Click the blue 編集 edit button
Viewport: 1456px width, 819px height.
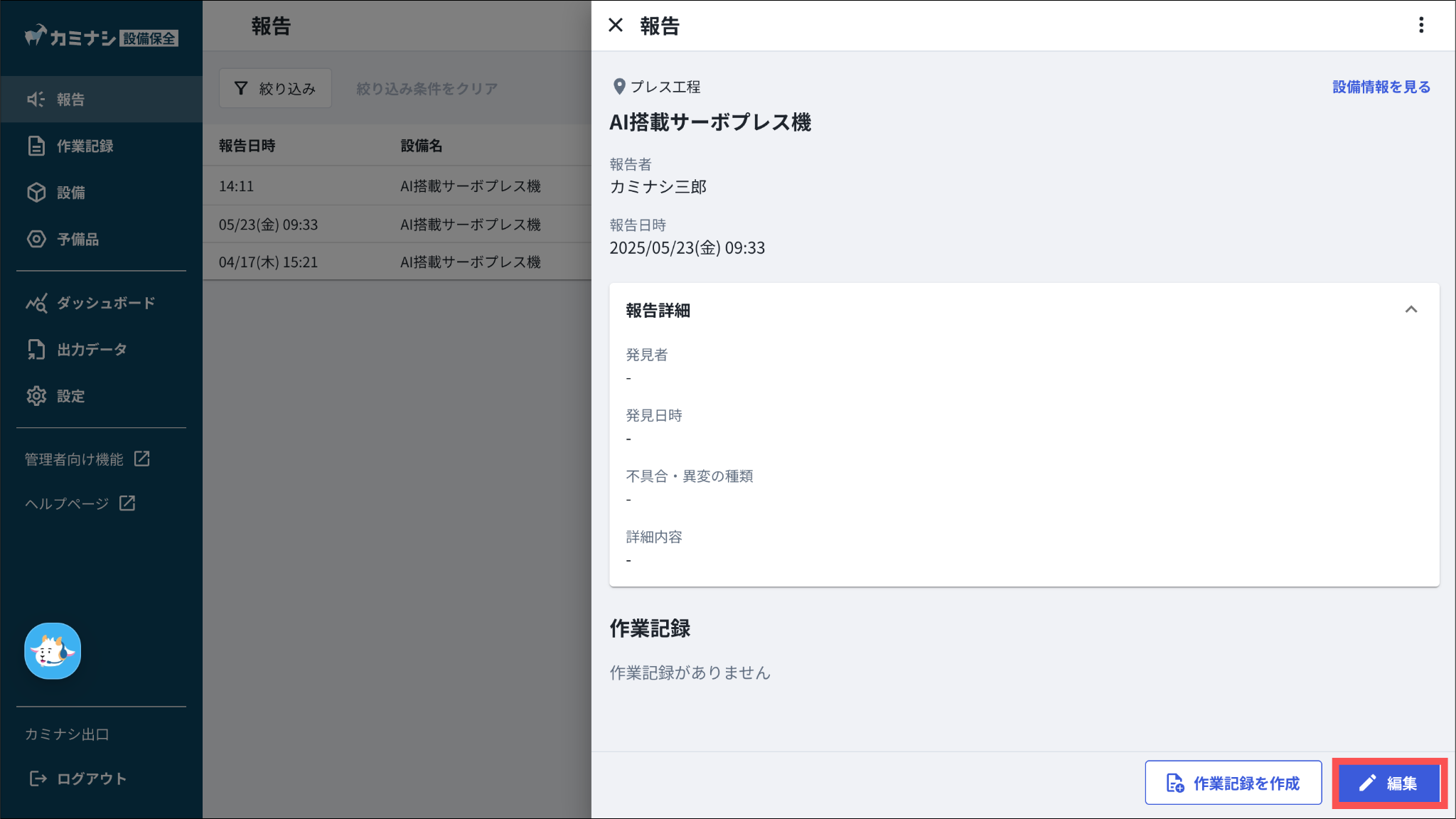pyautogui.click(x=1388, y=783)
